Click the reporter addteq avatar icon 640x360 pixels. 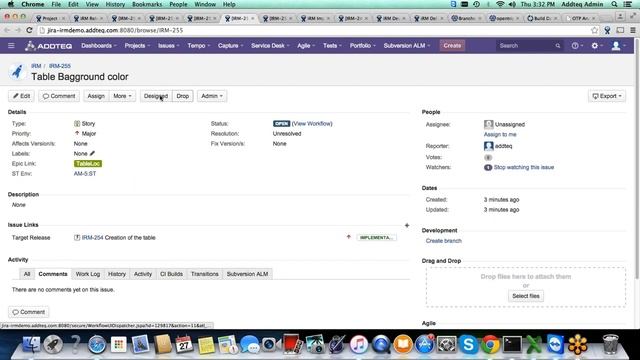489,146
